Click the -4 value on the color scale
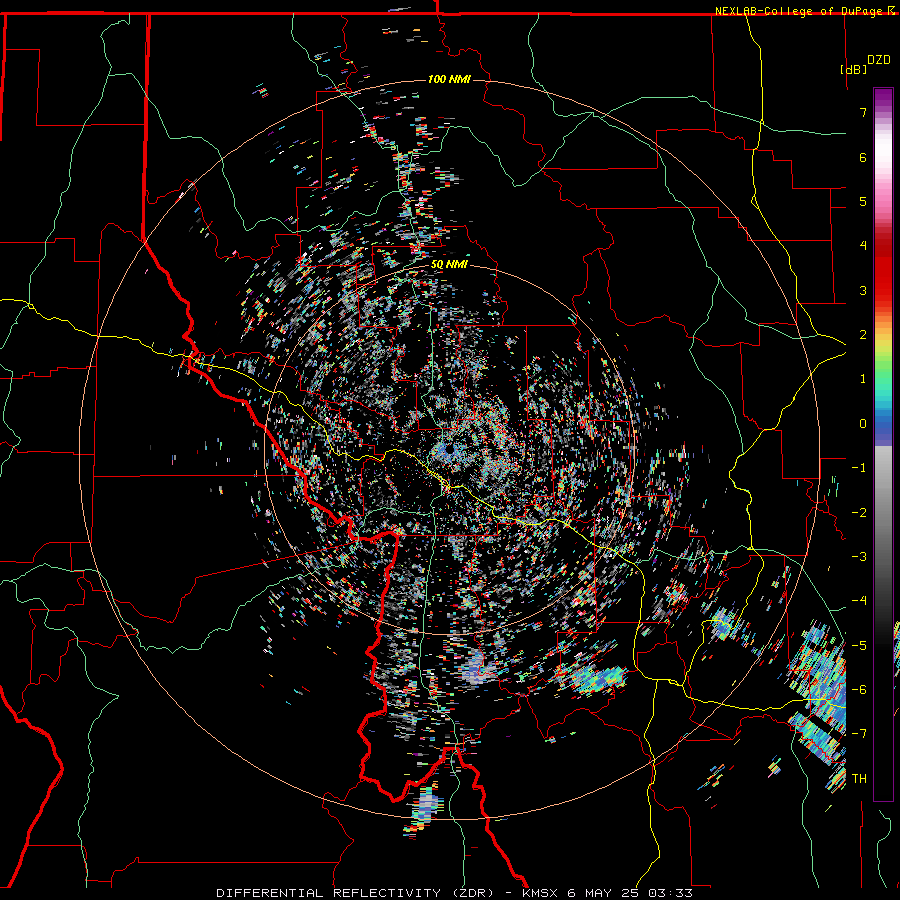This screenshot has height=900, width=900. coord(859,601)
